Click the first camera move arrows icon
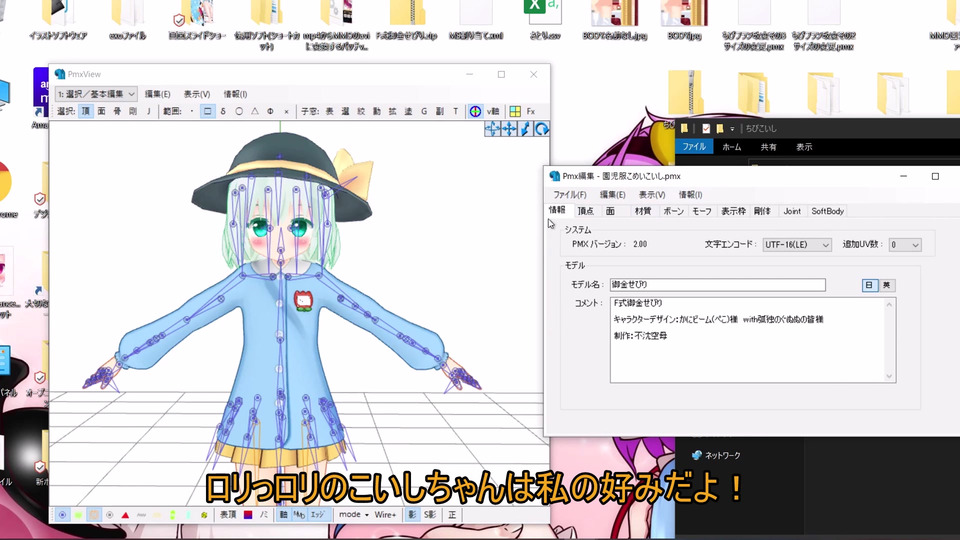Viewport: 960px width, 540px height. pos(492,129)
